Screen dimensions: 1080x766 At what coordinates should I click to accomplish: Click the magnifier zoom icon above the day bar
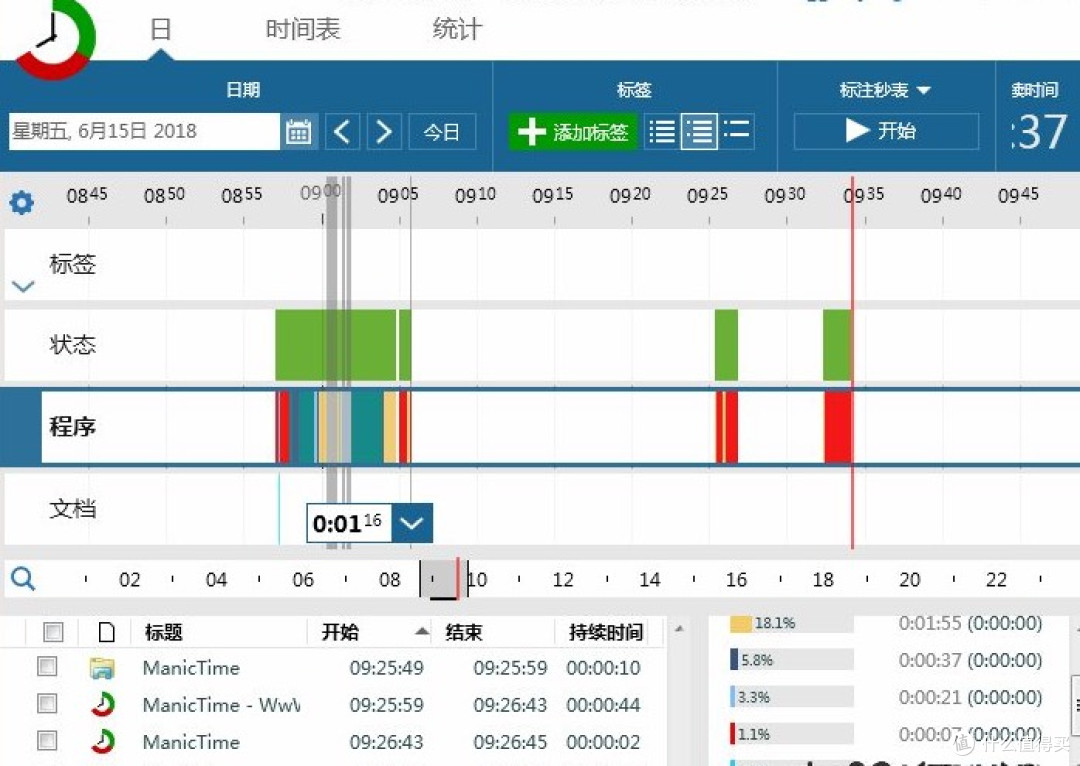pos(22,578)
